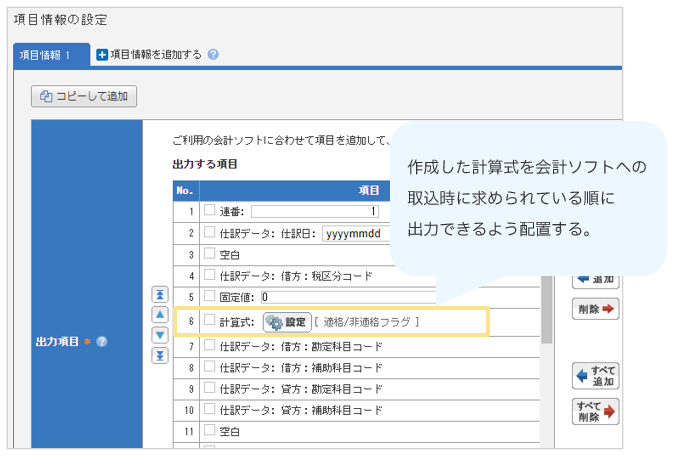The height and width of the screenshot is (456, 687).
Task: Click the move-to-bottom double arrow icon
Action: click(x=159, y=356)
